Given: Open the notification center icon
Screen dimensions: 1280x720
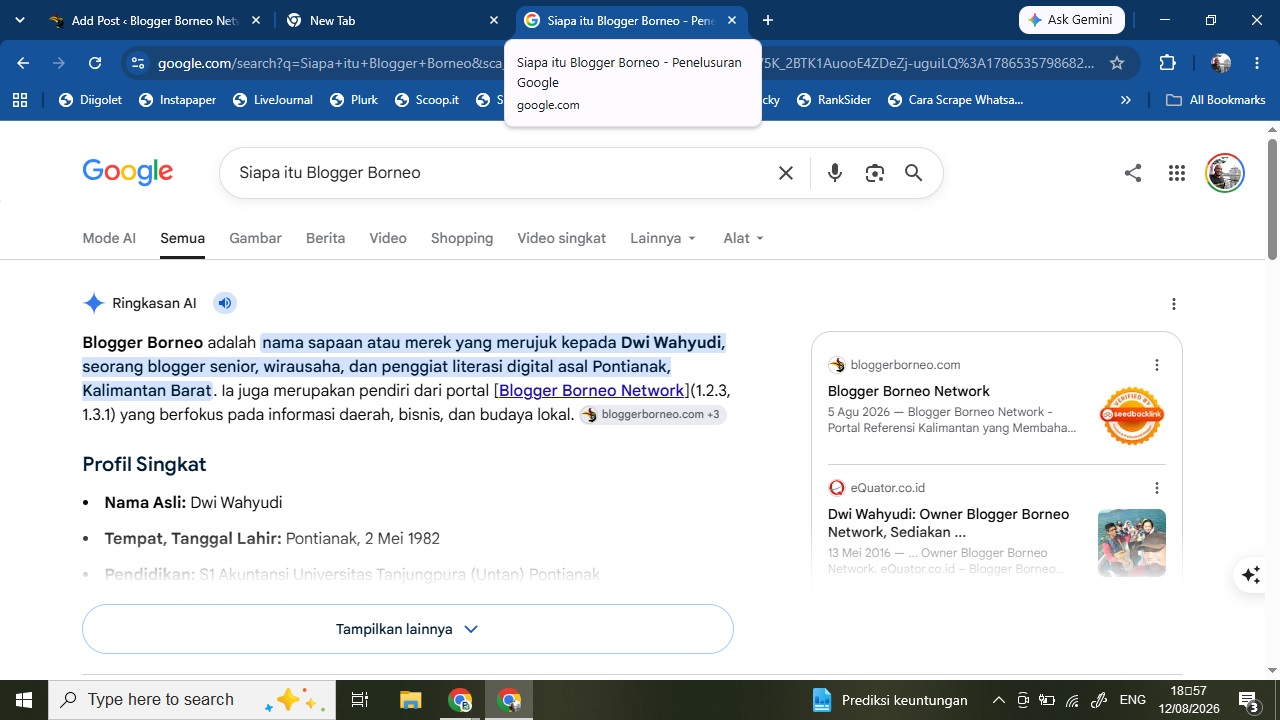Looking at the screenshot, I should point(1248,700).
